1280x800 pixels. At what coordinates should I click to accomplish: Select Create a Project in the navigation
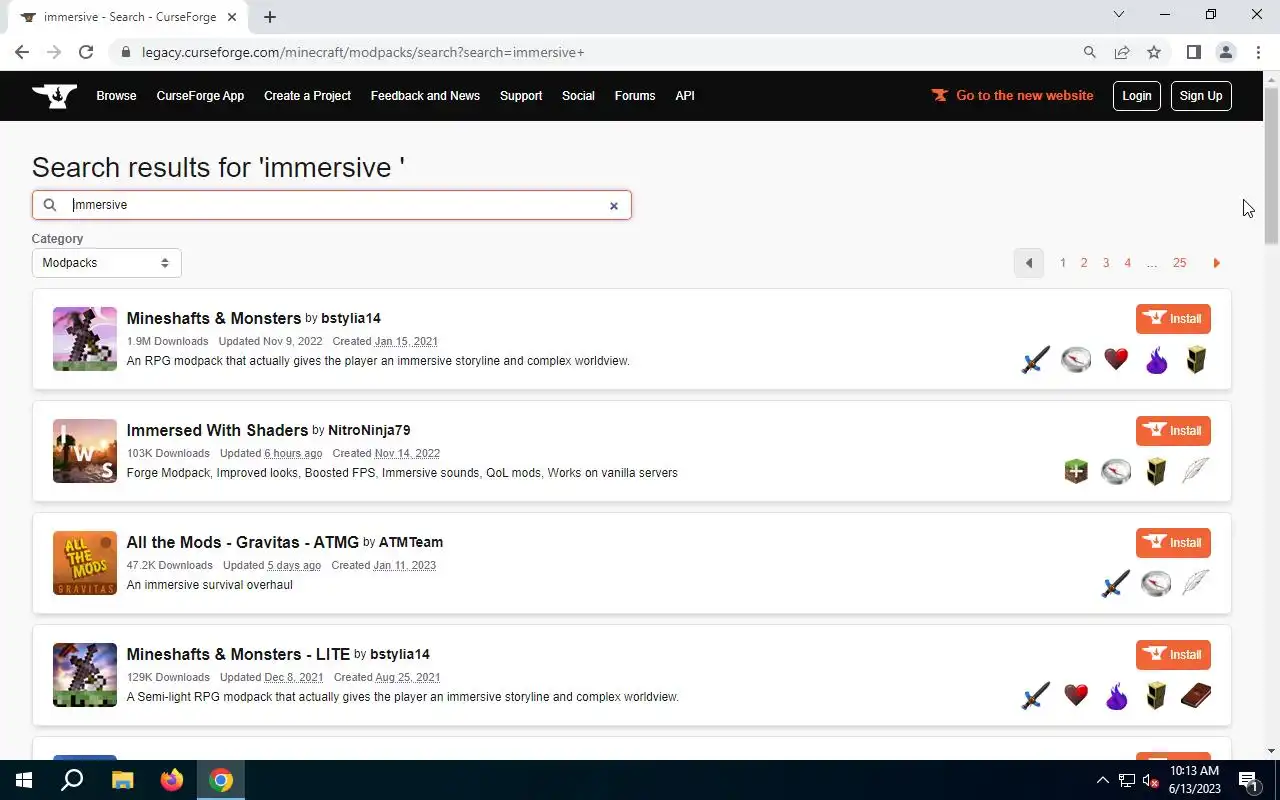point(307,96)
